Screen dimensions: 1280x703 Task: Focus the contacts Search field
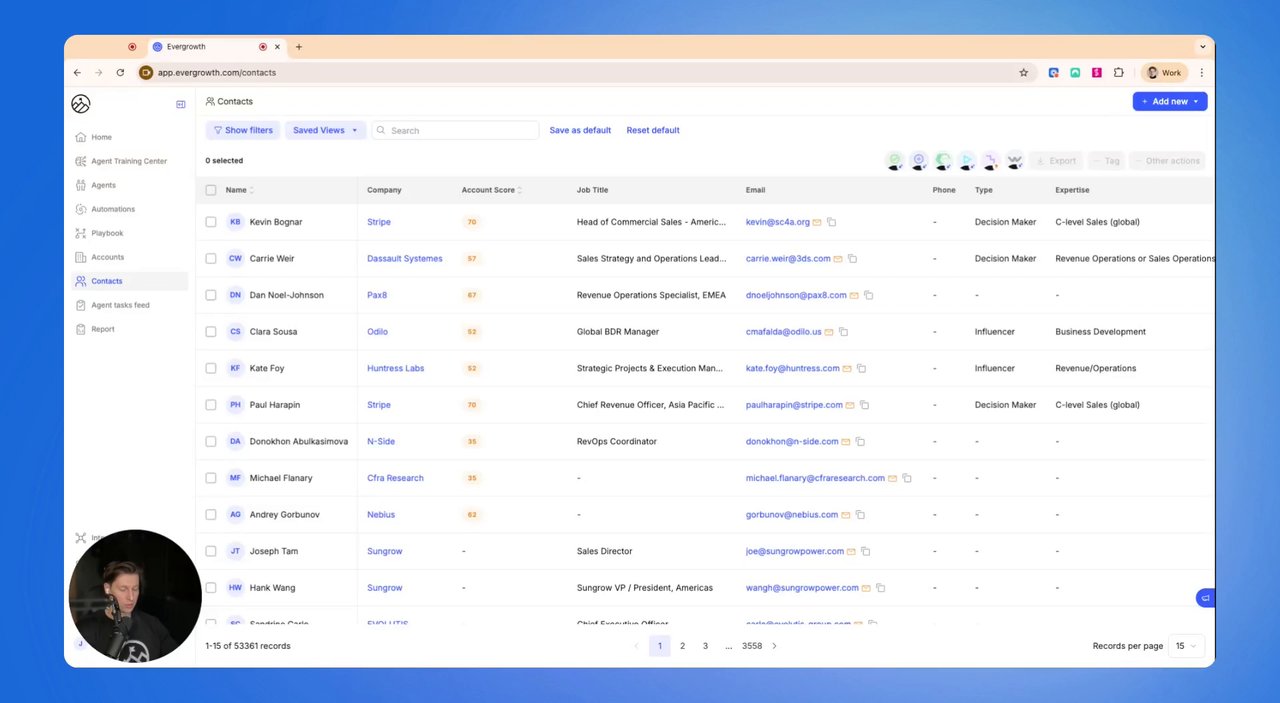pos(455,130)
